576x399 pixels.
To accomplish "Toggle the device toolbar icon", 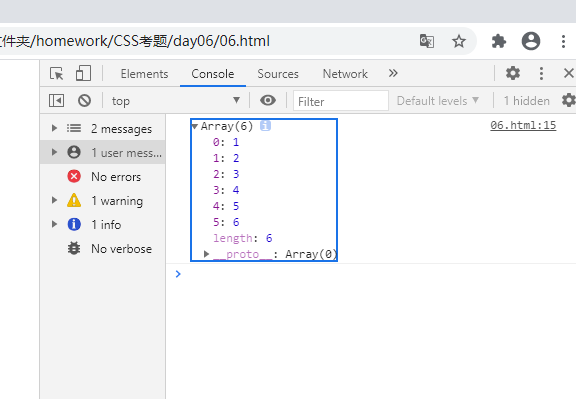I will click(83, 73).
